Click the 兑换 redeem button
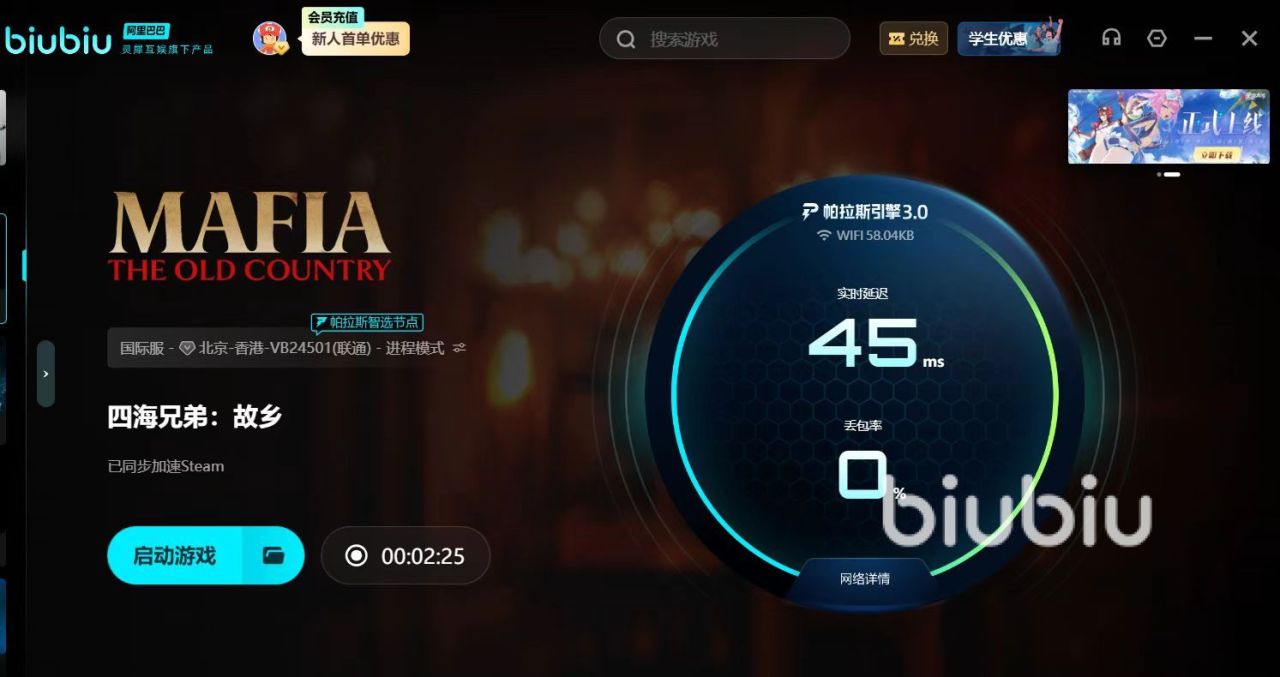The height and width of the screenshot is (677, 1280). coord(914,38)
